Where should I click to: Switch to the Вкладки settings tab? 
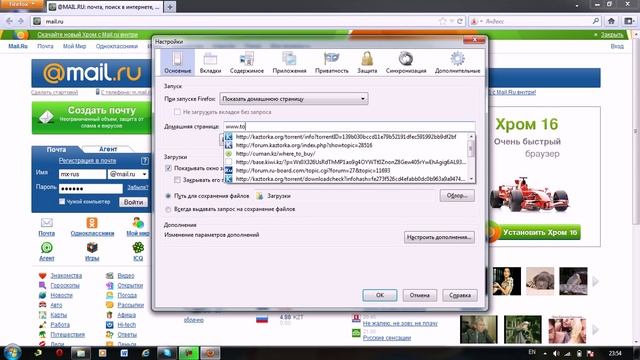click(x=210, y=62)
